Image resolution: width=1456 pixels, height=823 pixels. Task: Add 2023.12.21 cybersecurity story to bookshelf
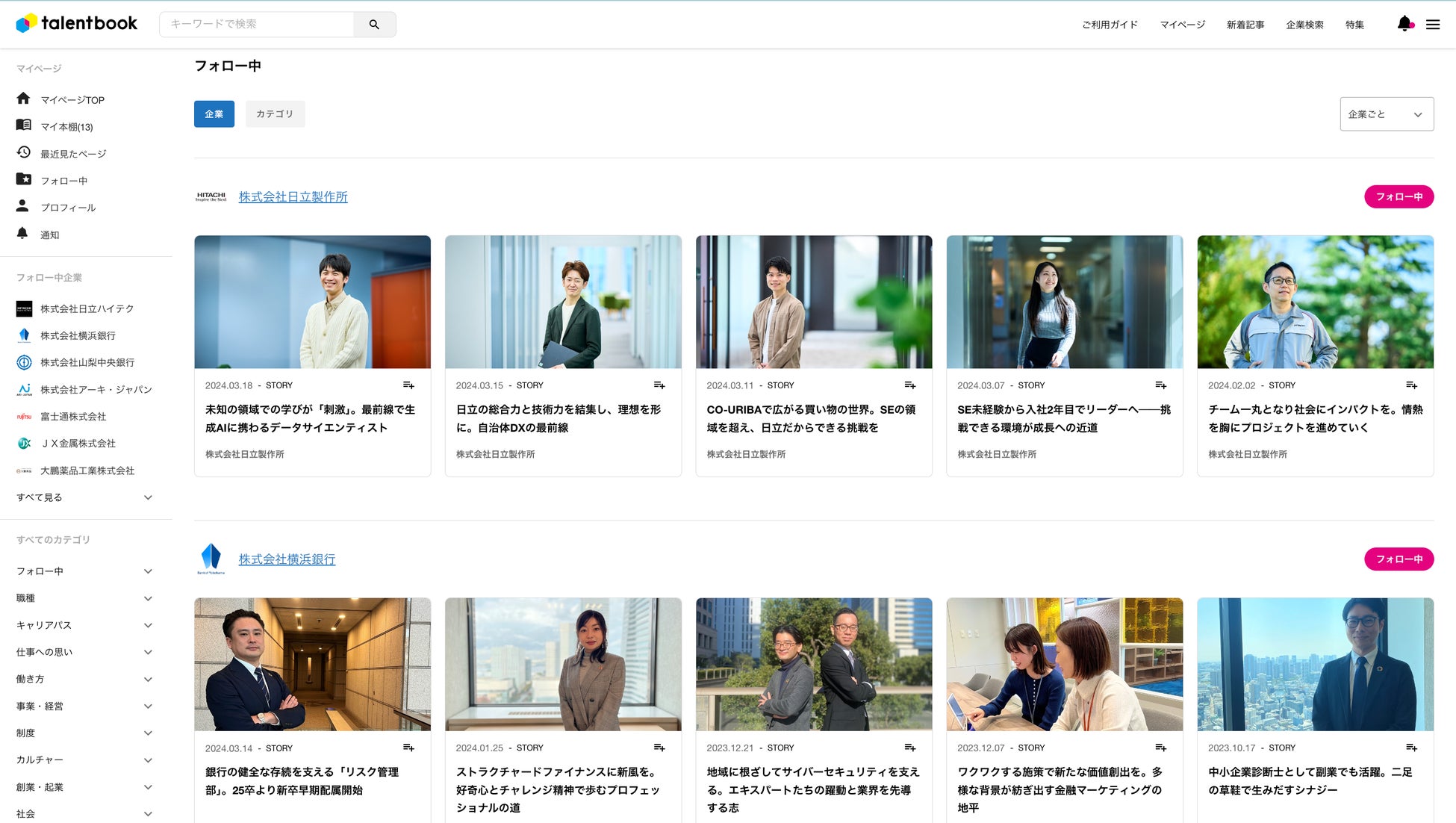coord(909,748)
